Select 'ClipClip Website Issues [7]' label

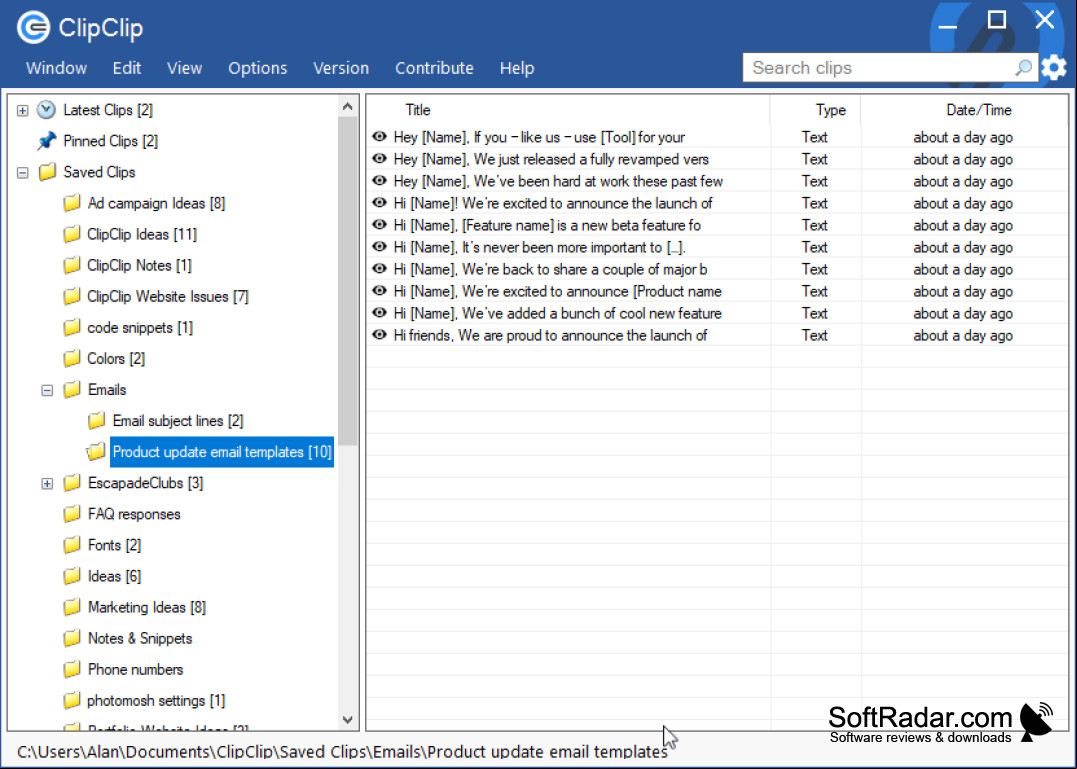[x=168, y=297]
